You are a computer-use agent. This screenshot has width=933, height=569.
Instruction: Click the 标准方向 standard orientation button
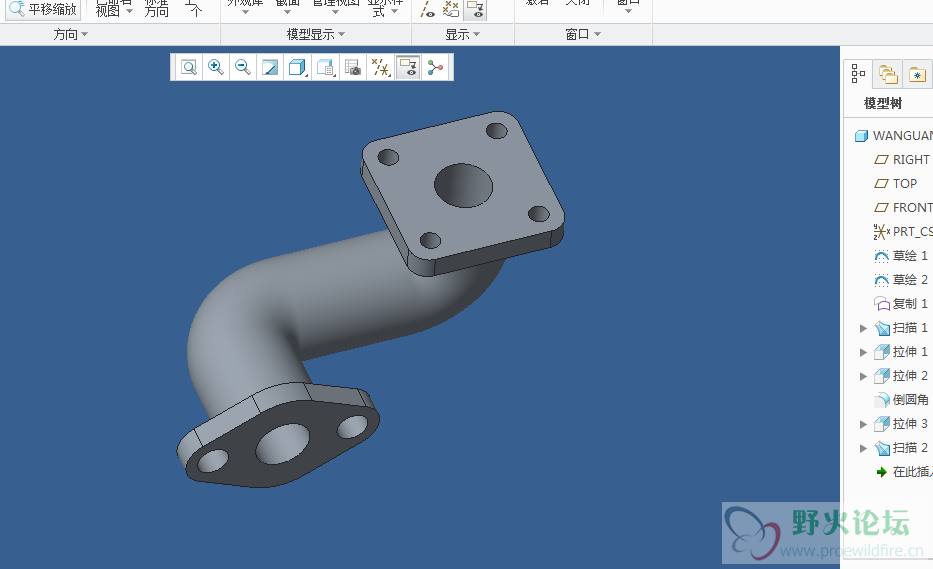pyautogui.click(x=156, y=10)
